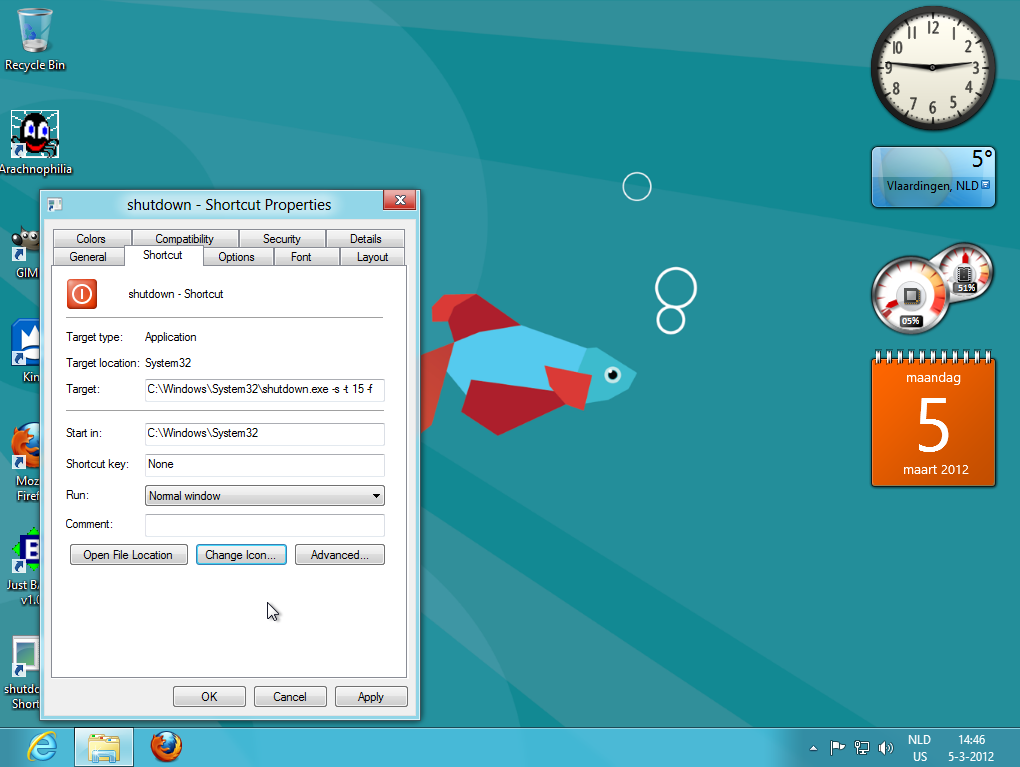Show hidden system tray icons

click(813, 748)
